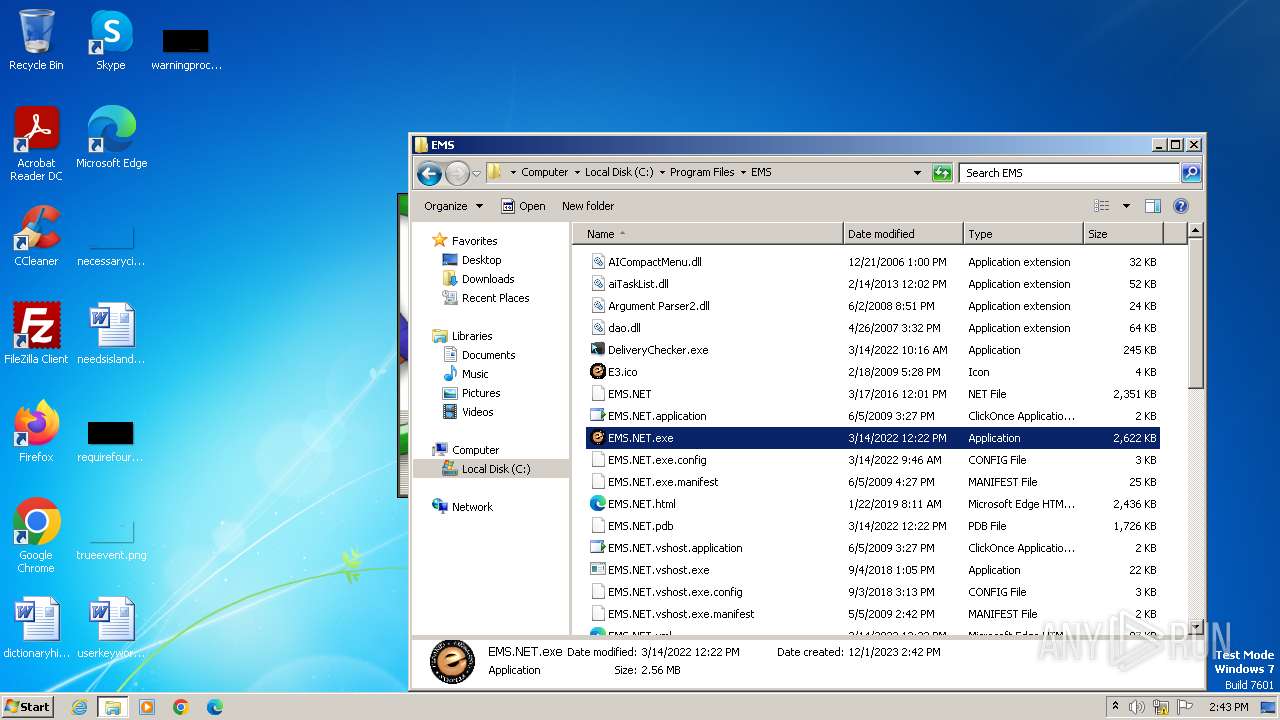Click the volume icon in system tray
1280x720 pixels.
1137,707
